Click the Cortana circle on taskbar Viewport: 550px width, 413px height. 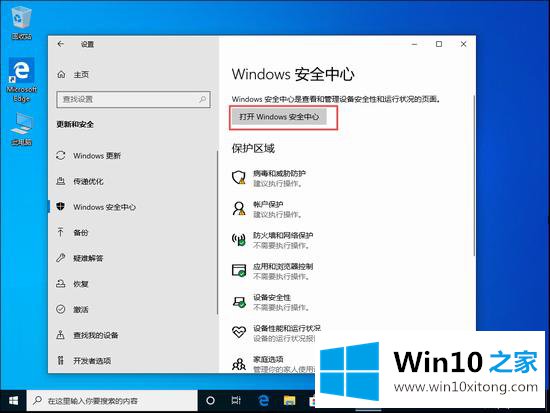tap(210, 400)
